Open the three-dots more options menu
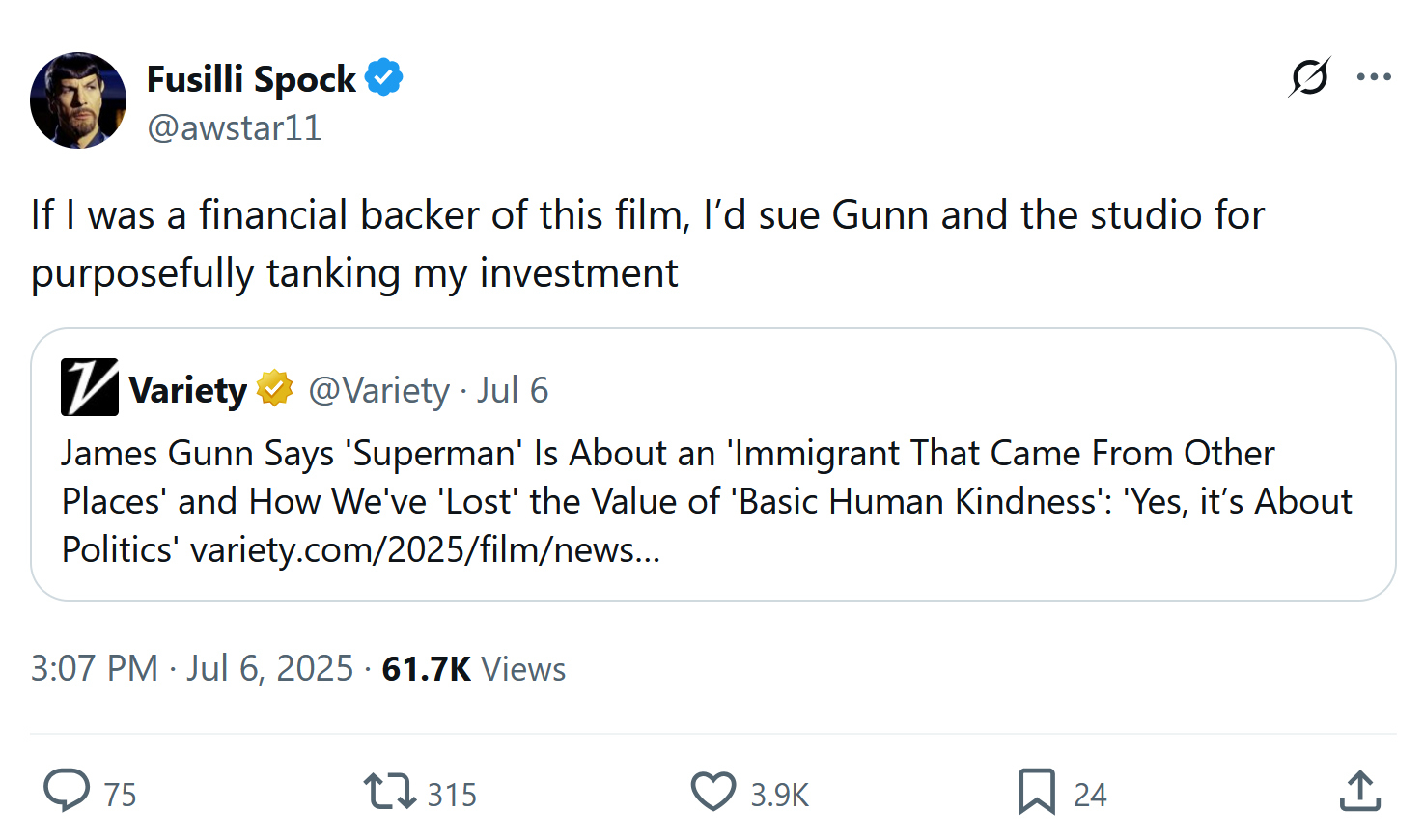Image resolution: width=1424 pixels, height=840 pixels. pos(1373,77)
